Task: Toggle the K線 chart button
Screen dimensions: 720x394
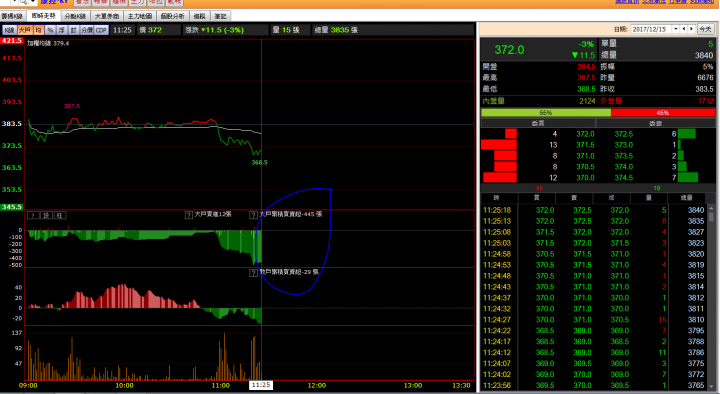Action: click(x=9, y=30)
